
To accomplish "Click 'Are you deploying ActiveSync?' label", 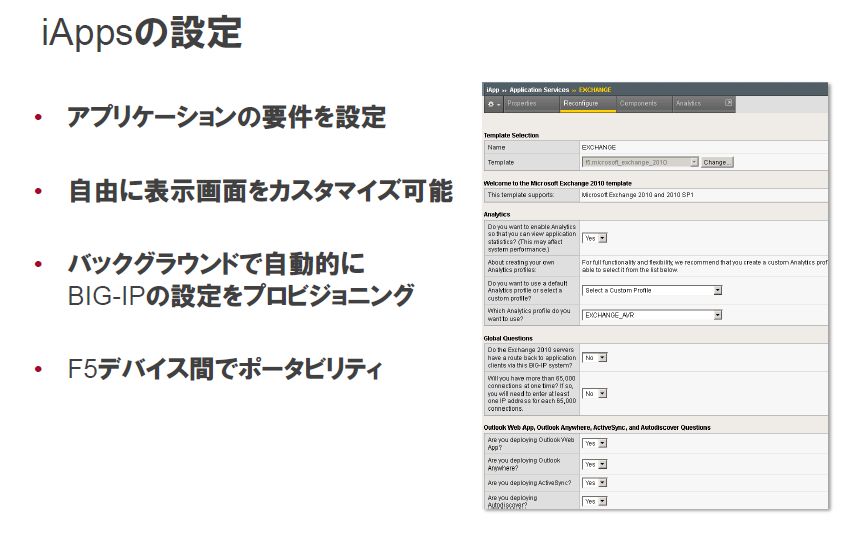I will pyautogui.click(x=529, y=483).
